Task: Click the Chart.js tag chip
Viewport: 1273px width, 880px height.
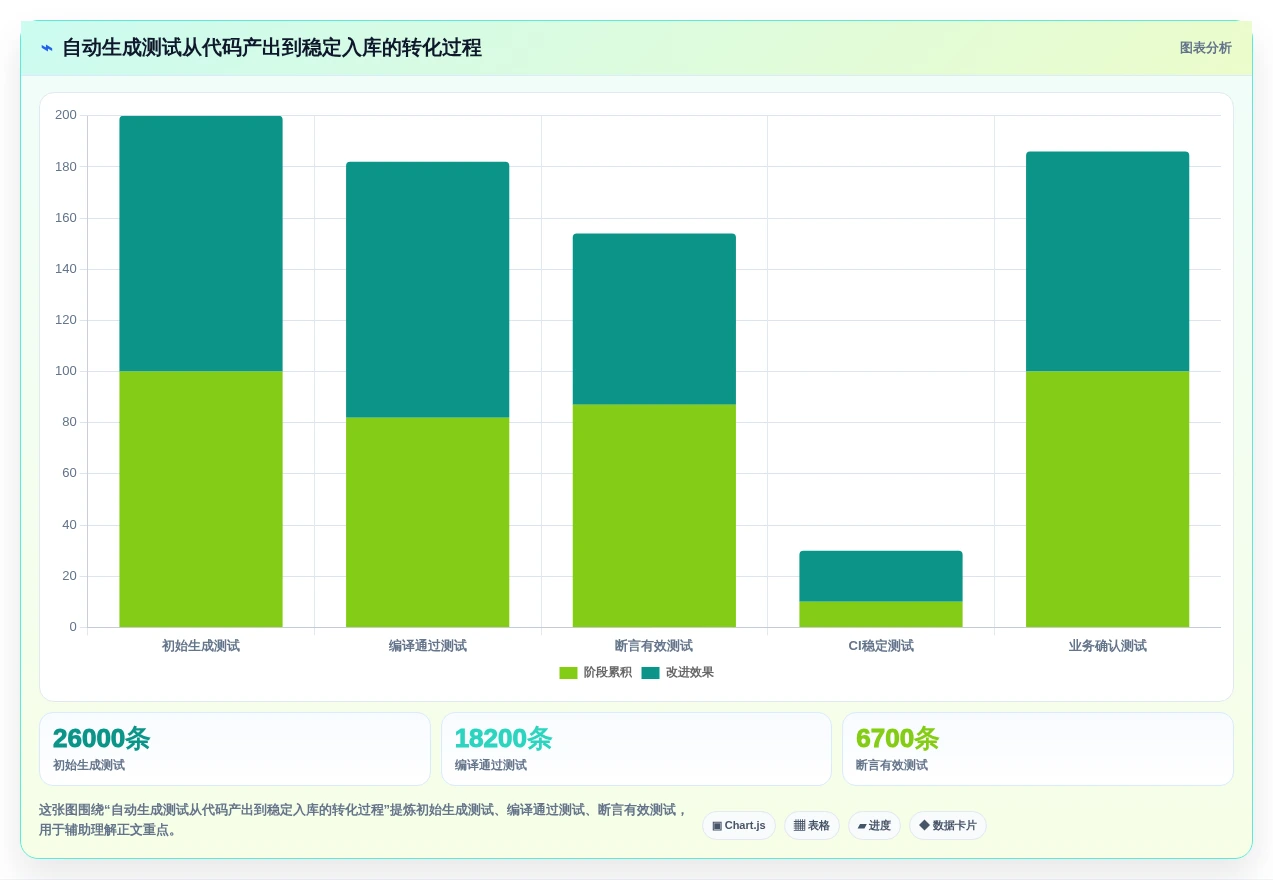Action: click(x=739, y=826)
